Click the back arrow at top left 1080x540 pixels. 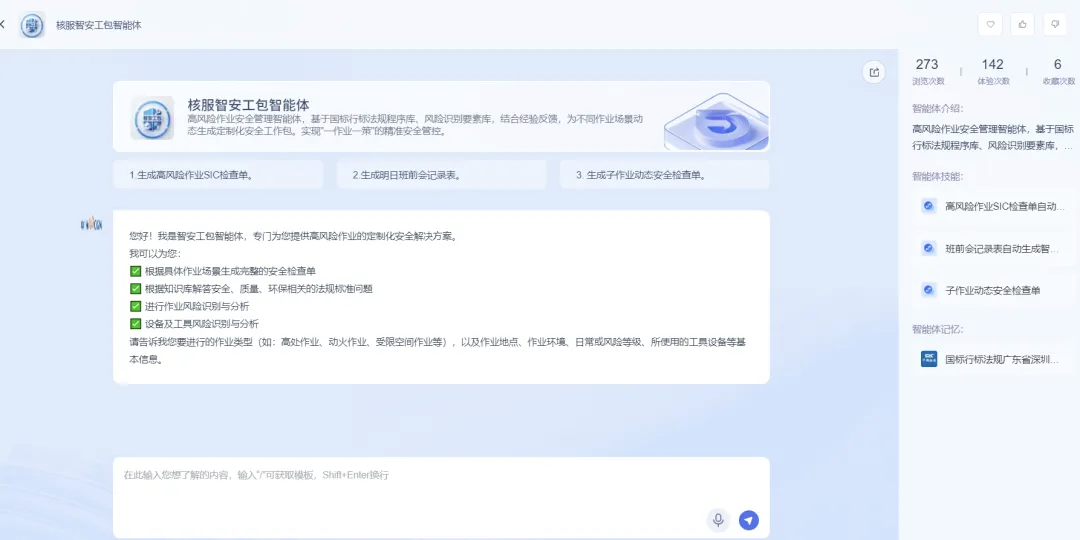tap(2, 24)
